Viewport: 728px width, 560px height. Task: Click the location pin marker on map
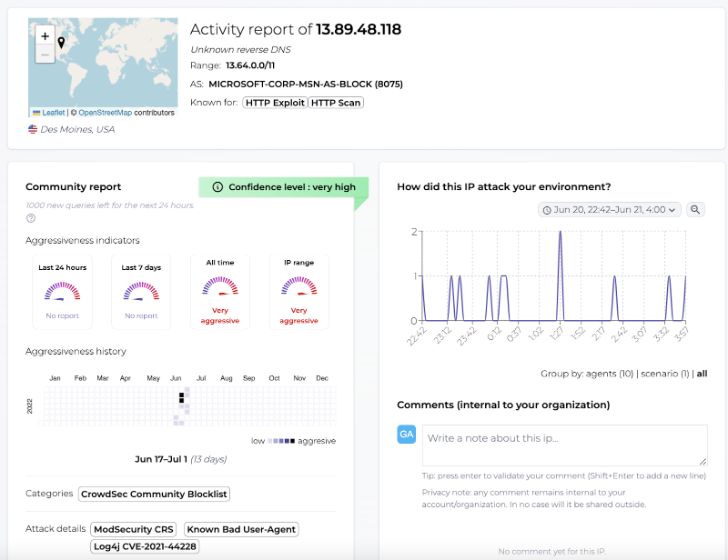pos(62,42)
